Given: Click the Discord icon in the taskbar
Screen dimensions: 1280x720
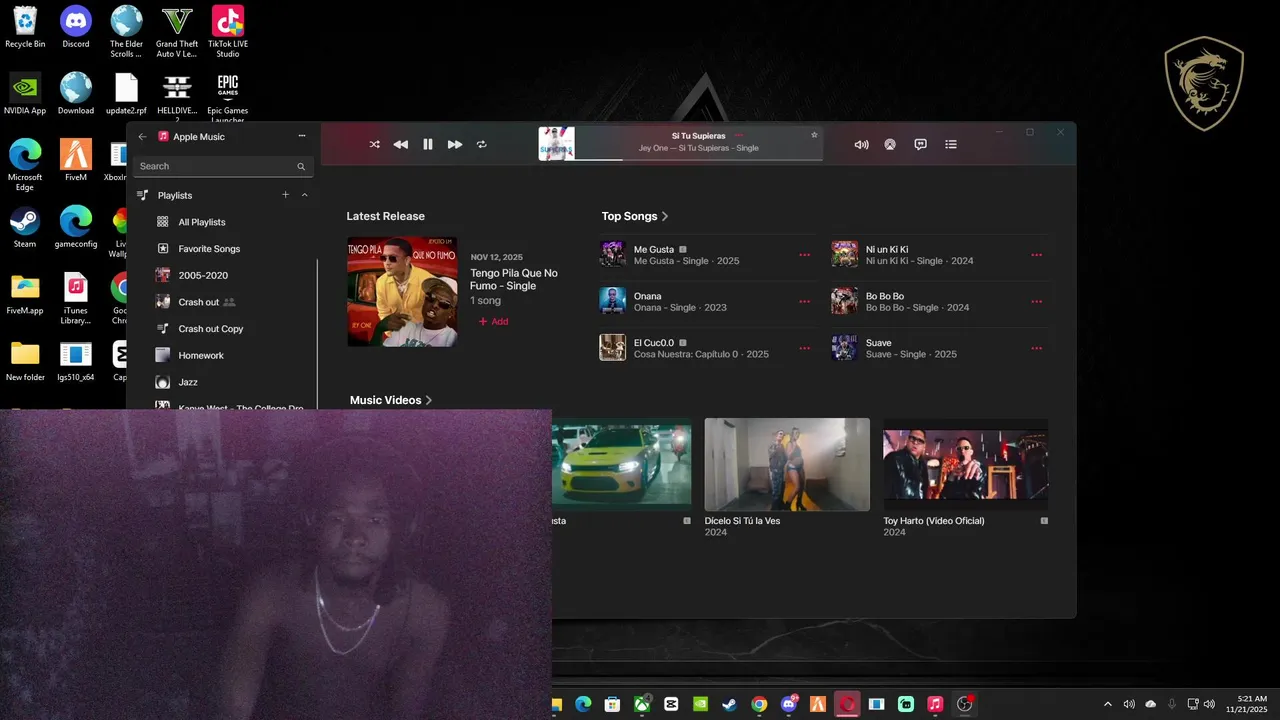Looking at the screenshot, I should click(x=789, y=704).
